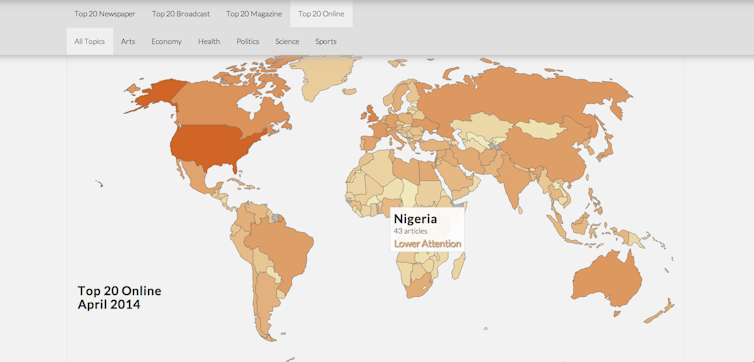Image resolution: width=754 pixels, height=362 pixels.
Task: Filter map by Economy topic
Action: (166, 41)
